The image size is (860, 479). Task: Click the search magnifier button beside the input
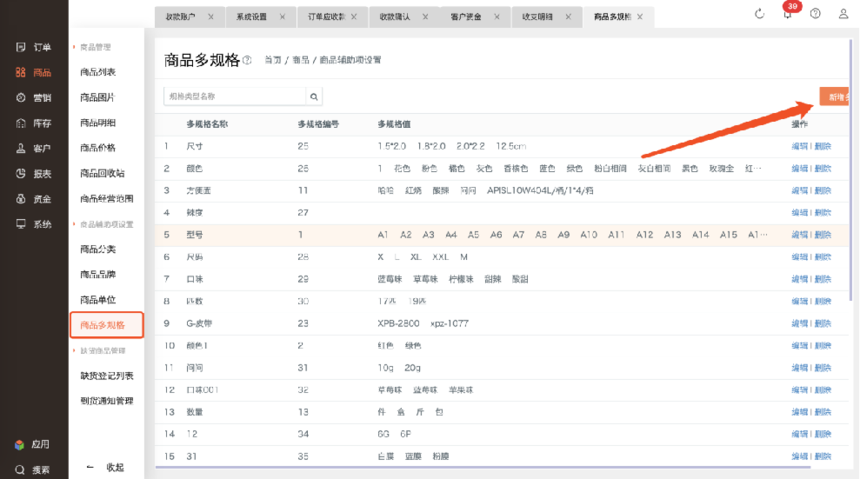(314, 97)
